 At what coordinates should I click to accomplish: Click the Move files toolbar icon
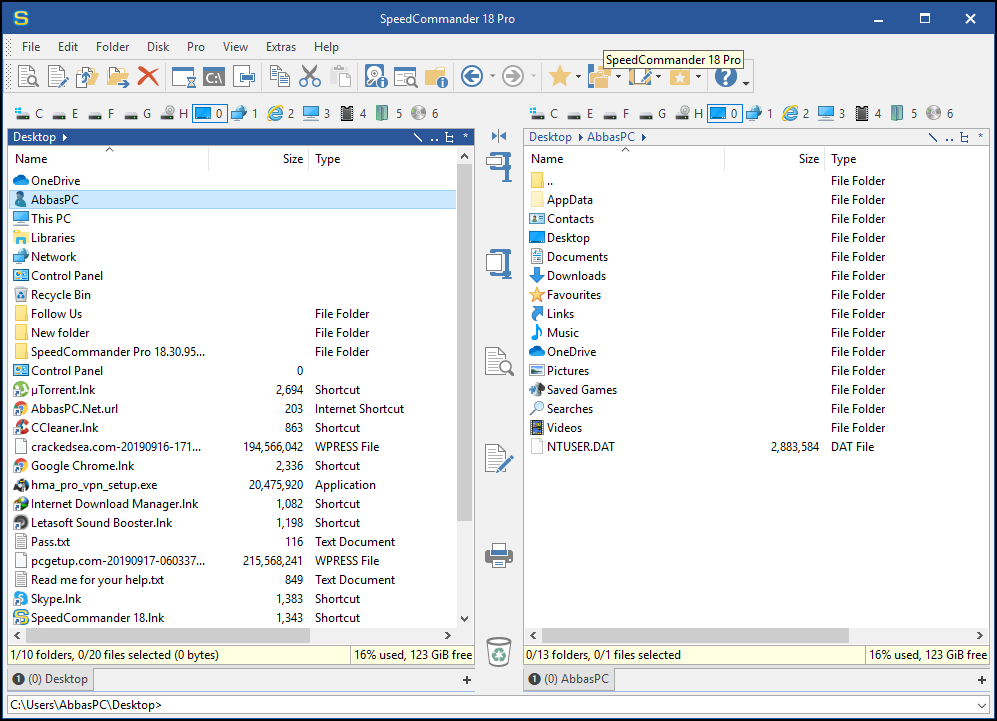point(118,77)
